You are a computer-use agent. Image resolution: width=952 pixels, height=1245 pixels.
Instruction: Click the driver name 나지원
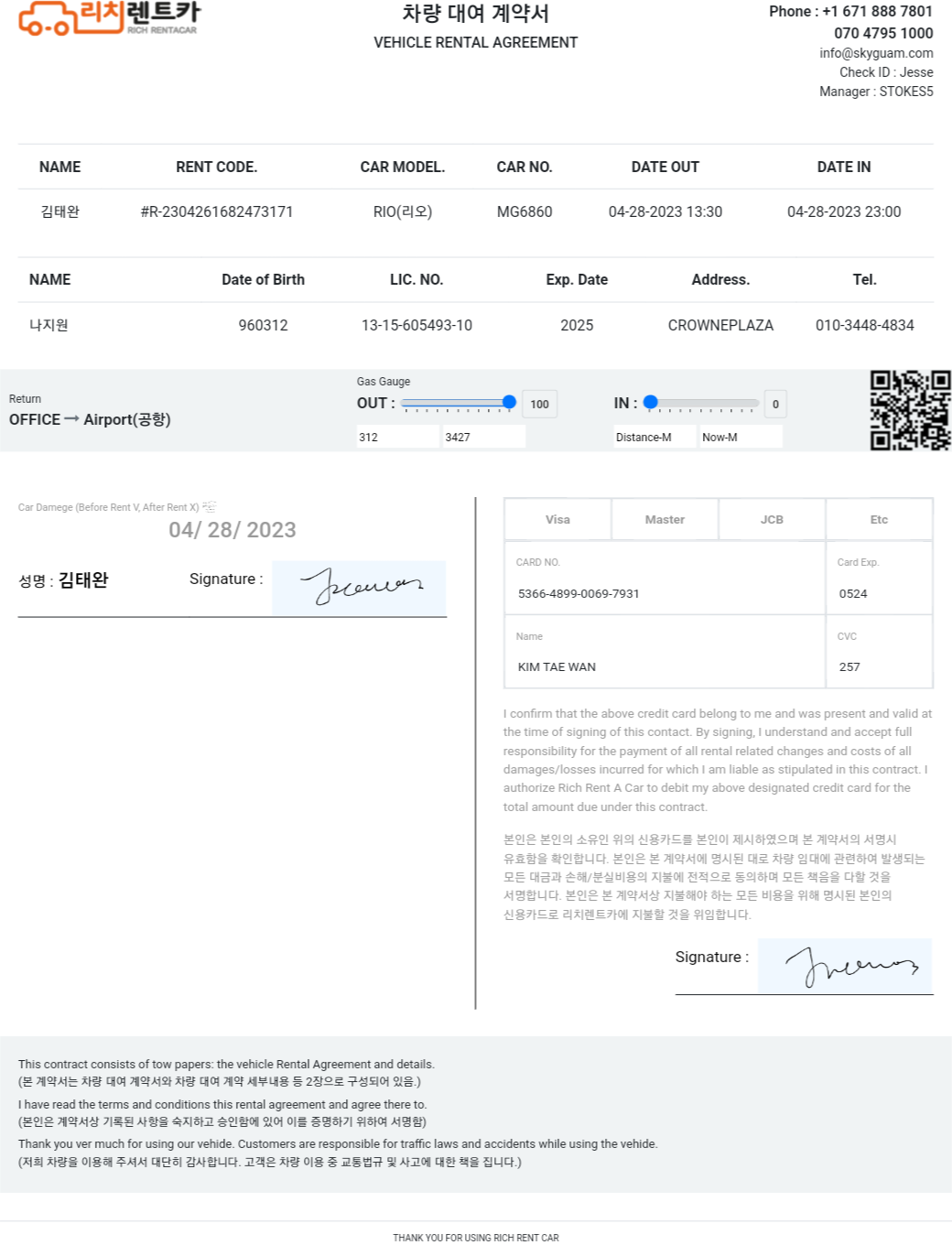[49, 325]
